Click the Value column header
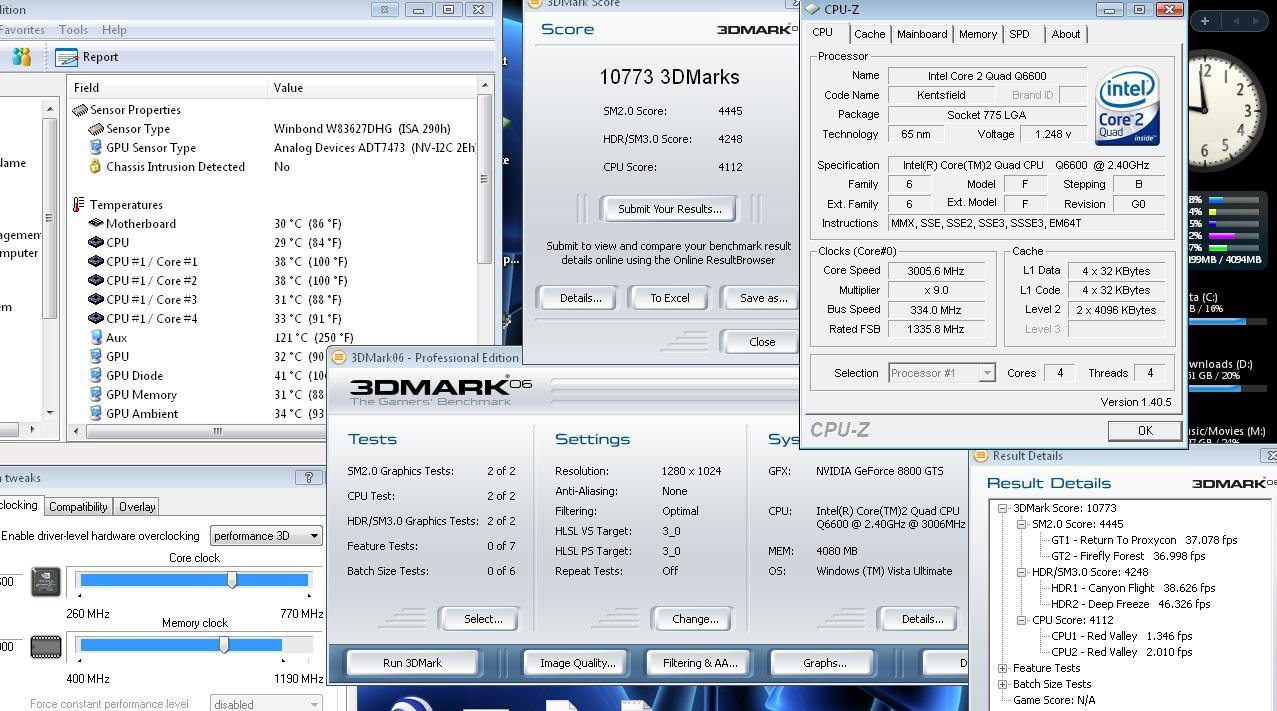Screen dimensions: 1277x711 click(373, 88)
